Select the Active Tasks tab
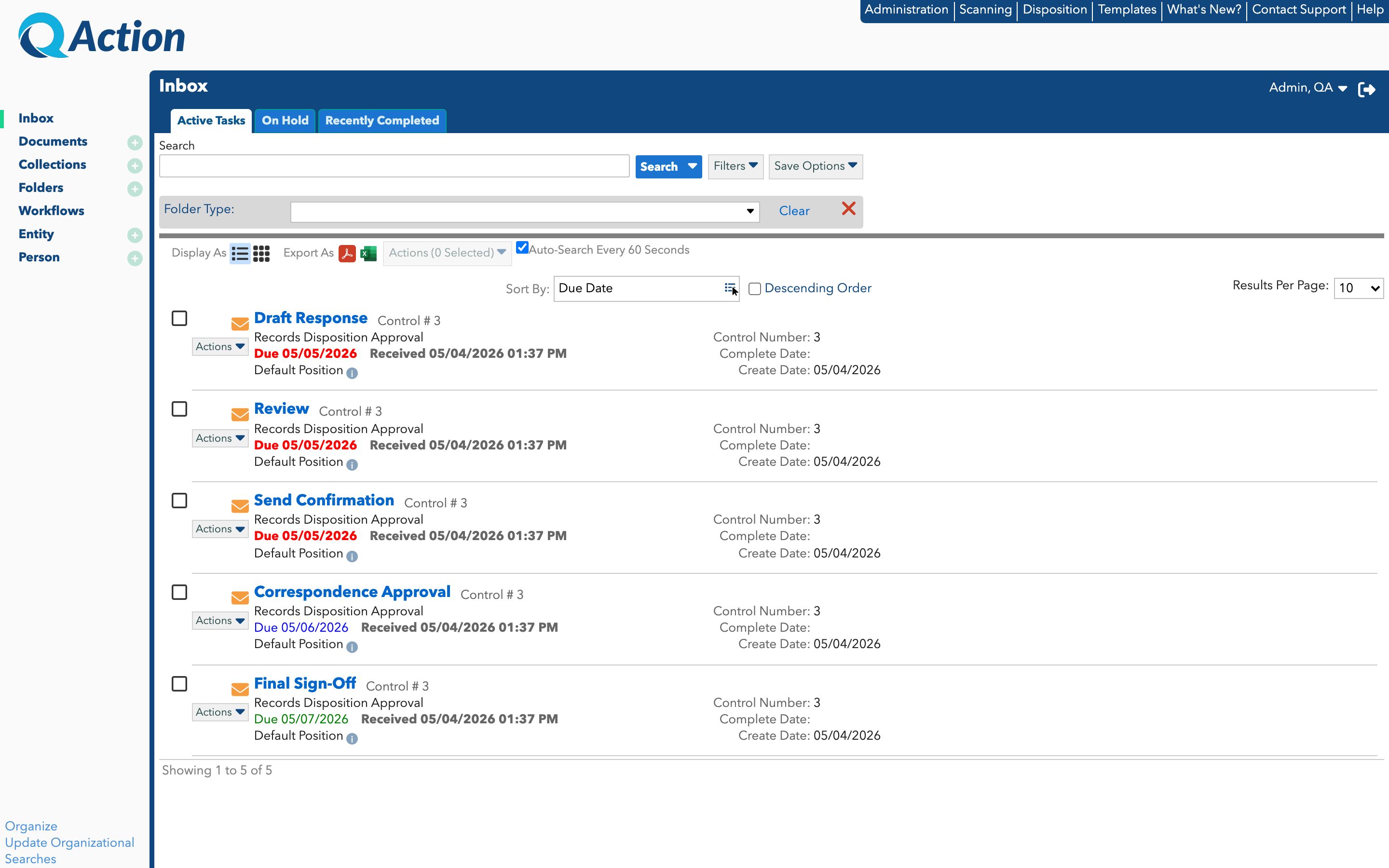Screen dimensions: 1389x868 pos(211,121)
